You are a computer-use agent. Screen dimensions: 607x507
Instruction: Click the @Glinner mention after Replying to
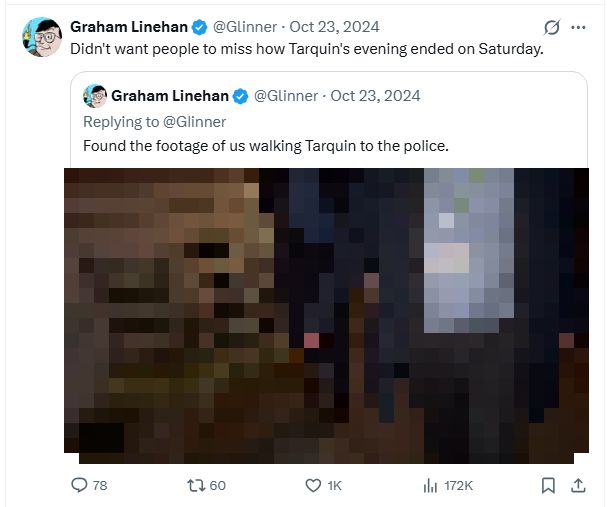[x=194, y=122]
